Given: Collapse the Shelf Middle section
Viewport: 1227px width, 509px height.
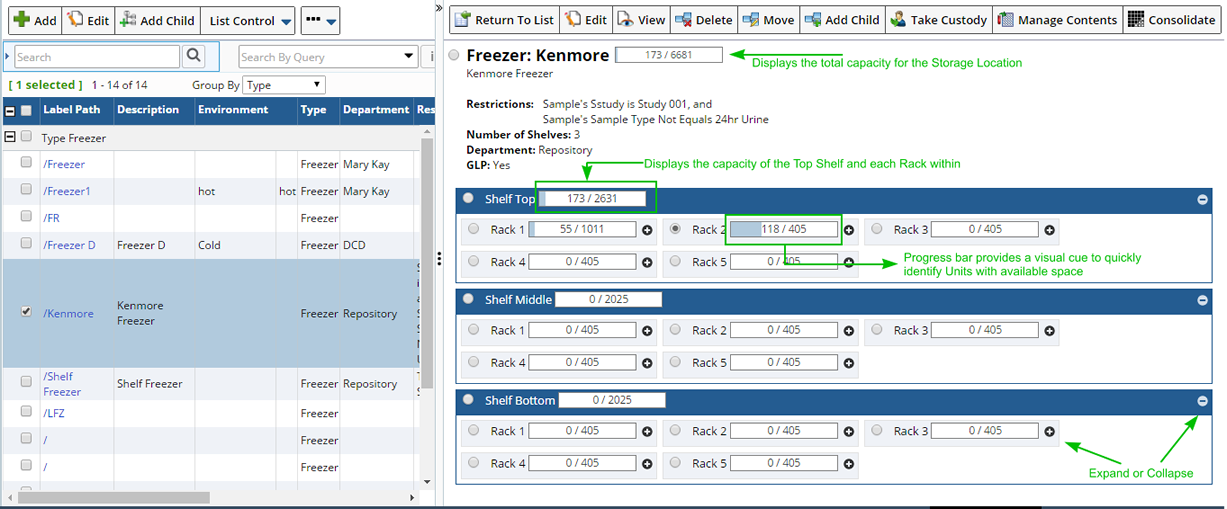Looking at the screenshot, I should point(1202,299).
